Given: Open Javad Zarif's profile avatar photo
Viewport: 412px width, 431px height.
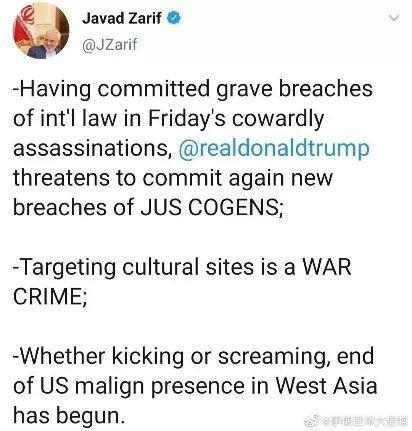Looking at the screenshot, I should (41, 31).
